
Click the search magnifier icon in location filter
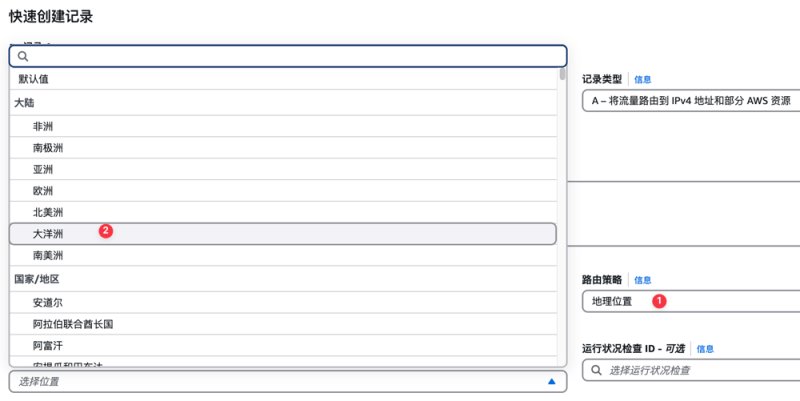pos(22,56)
